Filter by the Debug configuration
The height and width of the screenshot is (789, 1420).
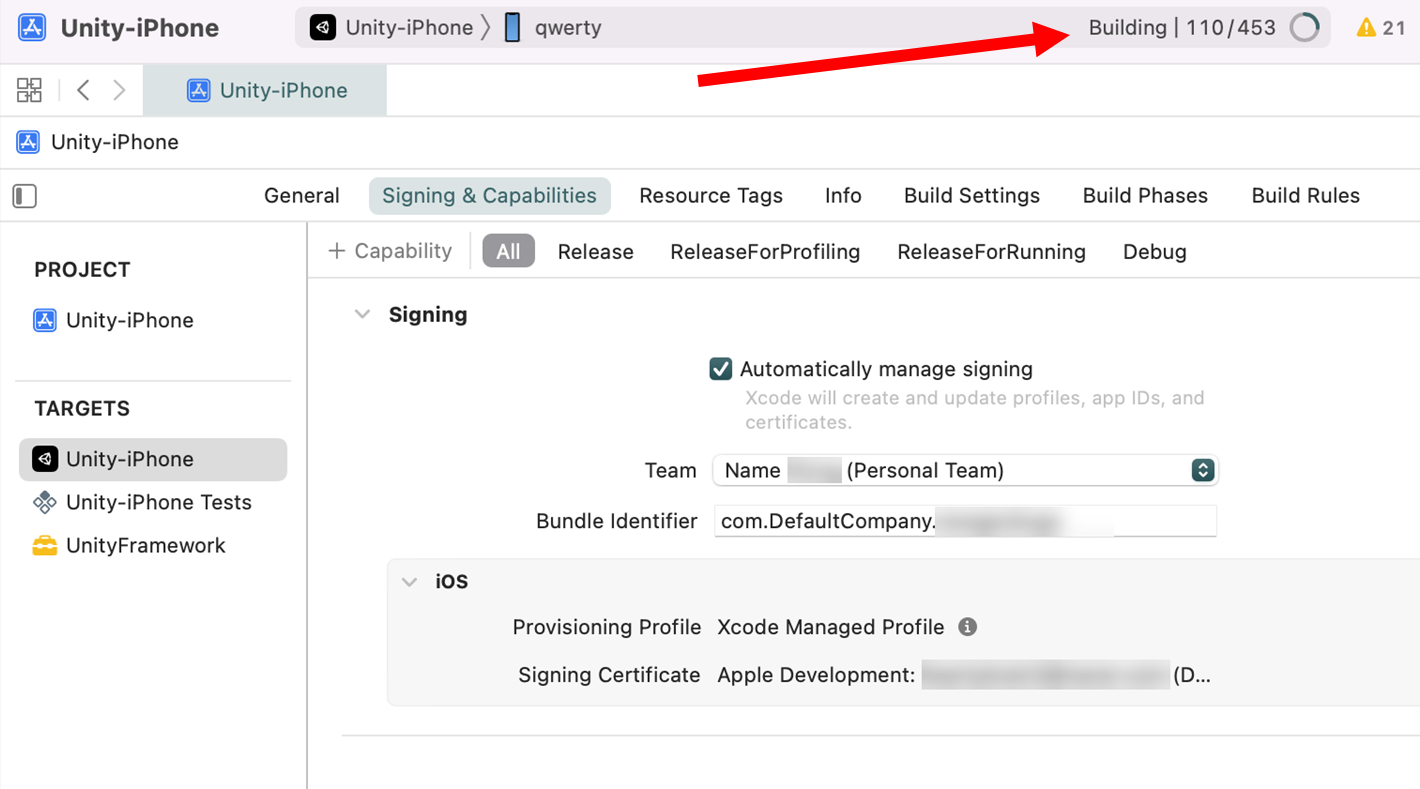(x=1155, y=252)
